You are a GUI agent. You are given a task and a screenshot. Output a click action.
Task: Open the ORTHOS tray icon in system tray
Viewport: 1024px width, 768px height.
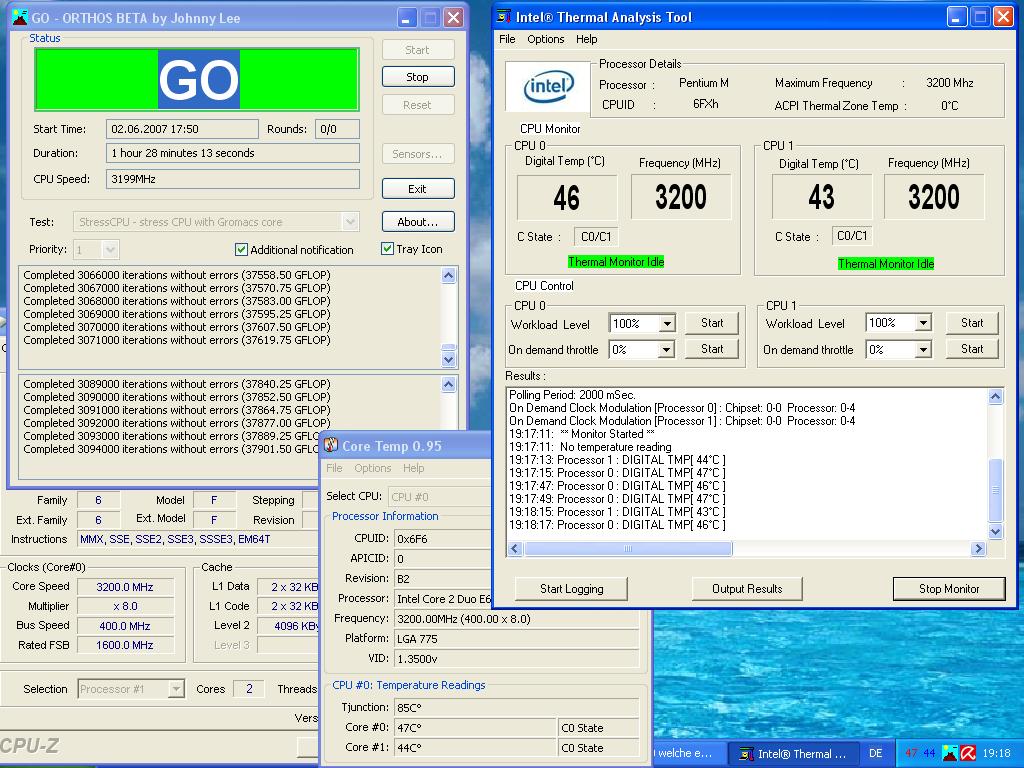click(x=950, y=753)
